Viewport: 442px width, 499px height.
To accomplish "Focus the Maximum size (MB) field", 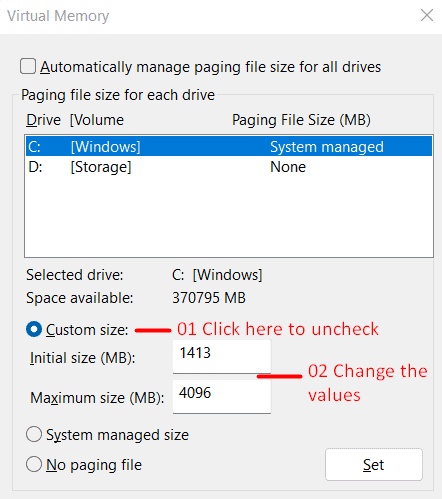I will [222, 397].
